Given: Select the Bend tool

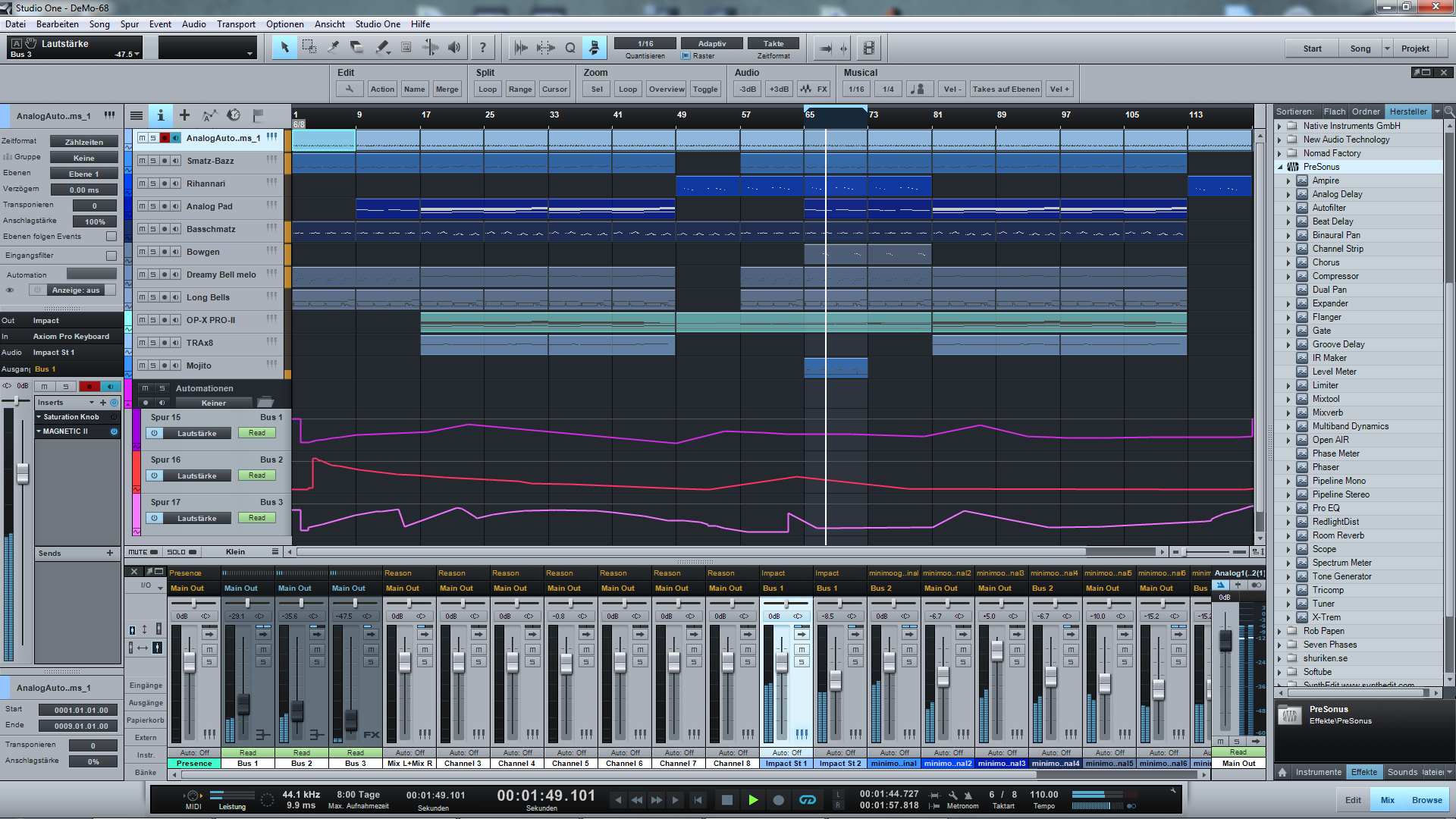Looking at the screenshot, I should pos(430,48).
